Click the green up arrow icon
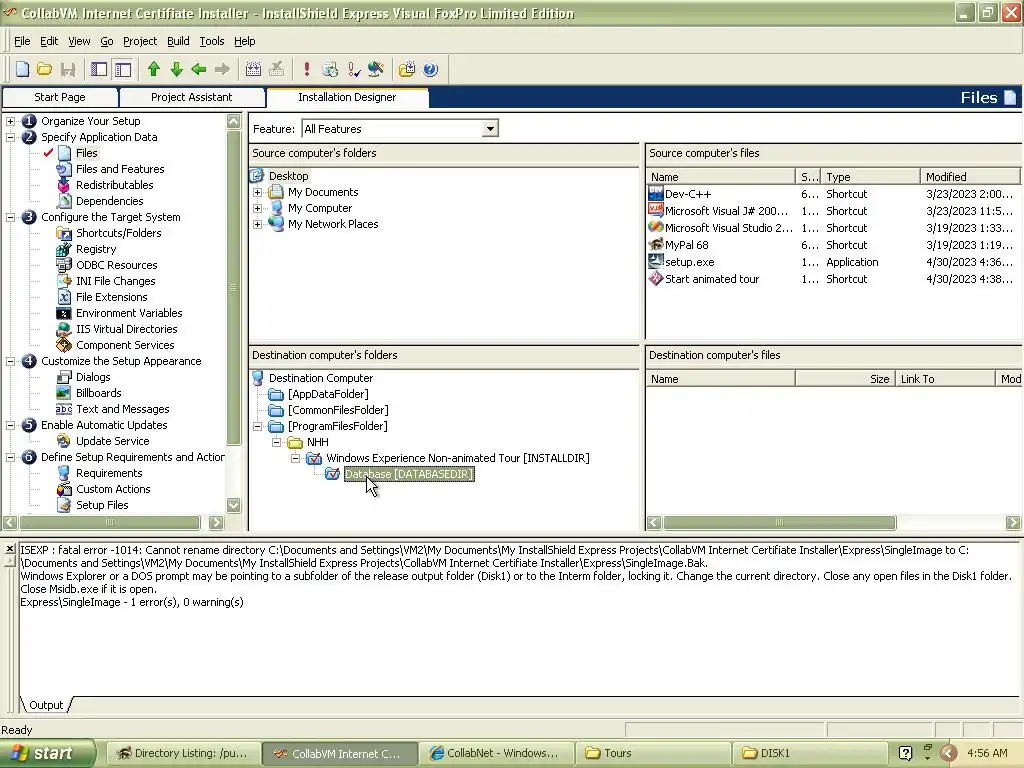Screen dimensions: 1024x768 point(153,69)
